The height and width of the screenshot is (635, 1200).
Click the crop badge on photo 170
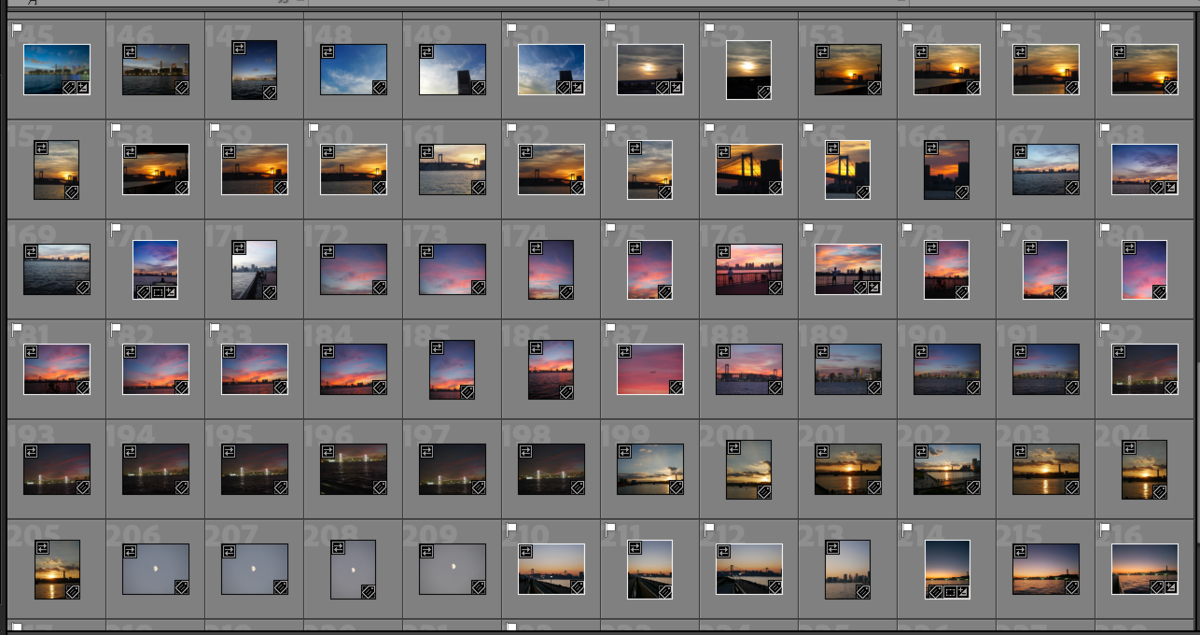click(157, 293)
